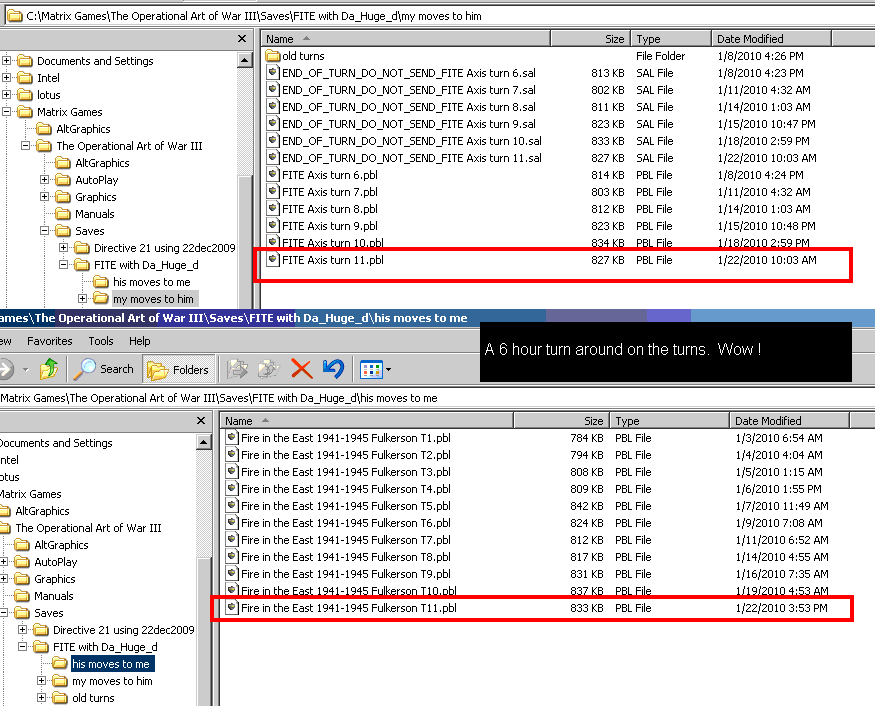Open the Favorites menu
The image size is (875, 706).
click(50, 341)
